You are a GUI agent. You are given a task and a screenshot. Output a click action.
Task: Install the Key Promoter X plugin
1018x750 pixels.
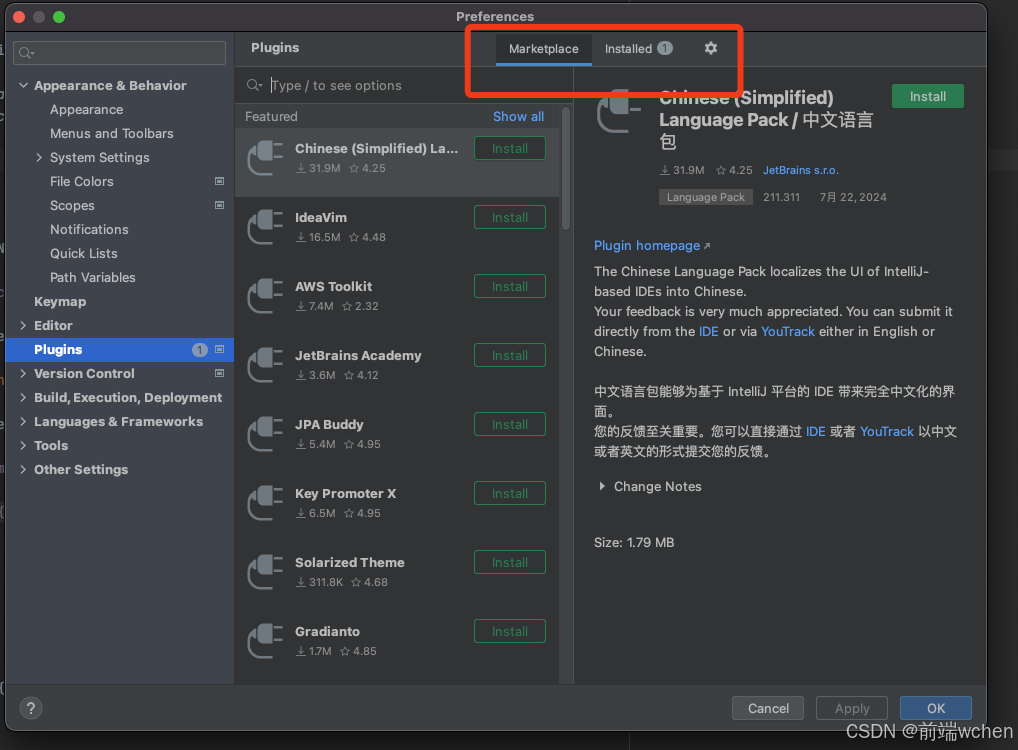click(x=510, y=493)
